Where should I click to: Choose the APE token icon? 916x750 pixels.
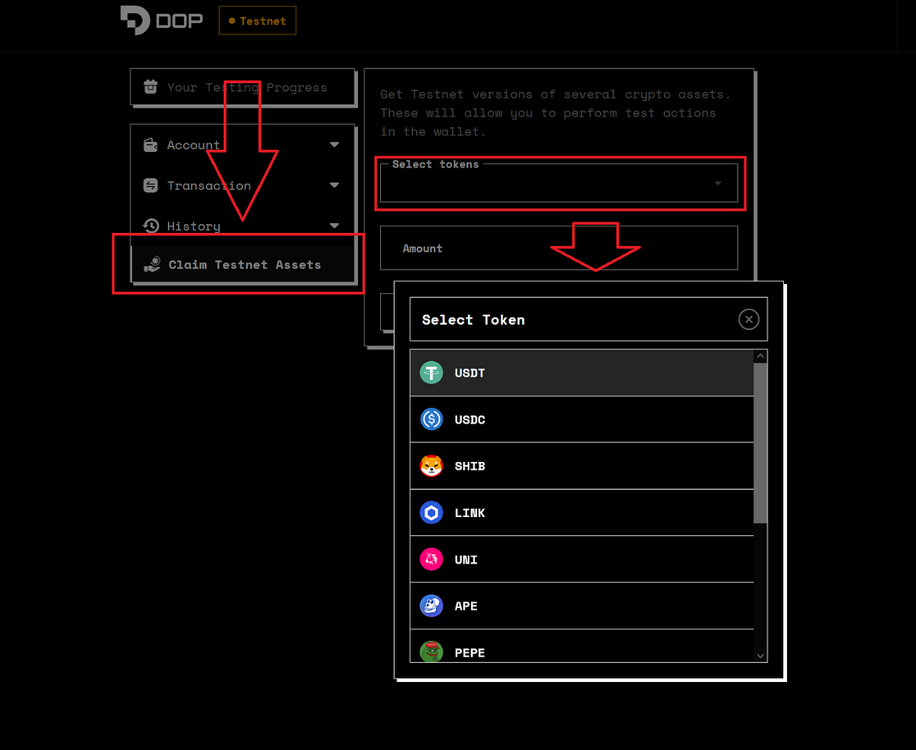(x=431, y=606)
